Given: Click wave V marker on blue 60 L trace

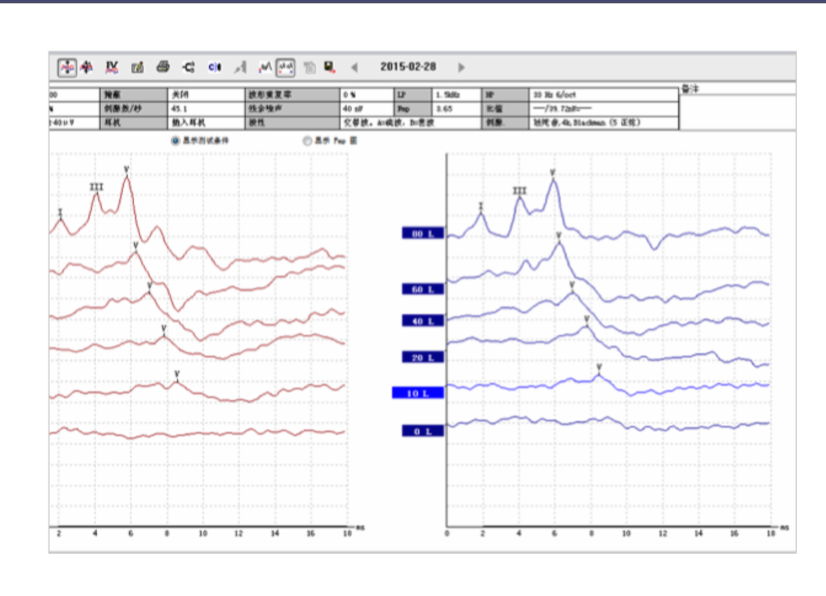Looking at the screenshot, I should 559,237.
